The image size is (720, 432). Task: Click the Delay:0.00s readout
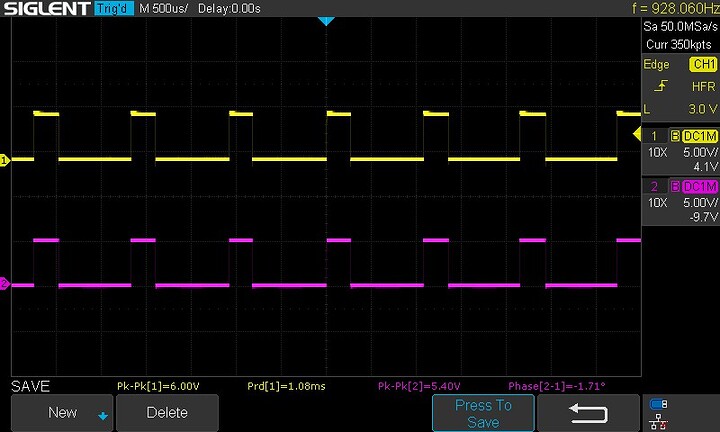tap(229, 9)
